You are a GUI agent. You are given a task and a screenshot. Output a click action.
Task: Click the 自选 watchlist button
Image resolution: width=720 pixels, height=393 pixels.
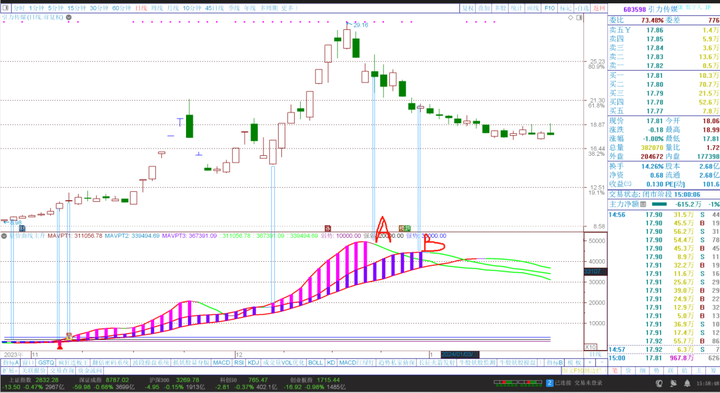[582, 8]
